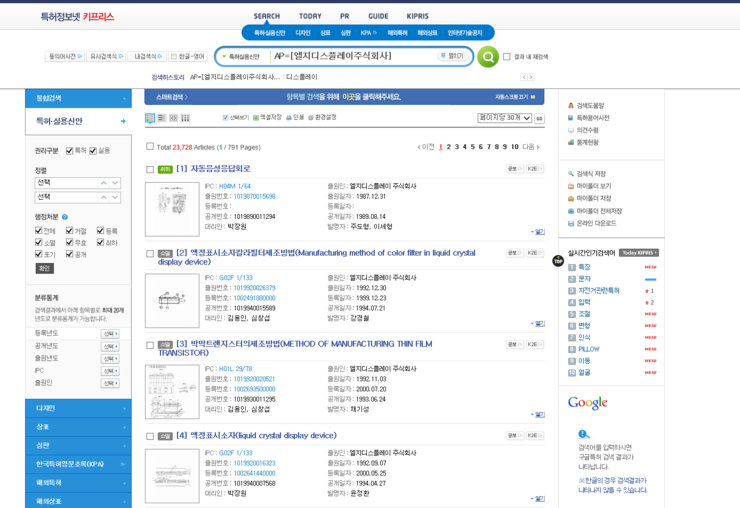Open the 페이지당 30개 dropdown

tap(505, 118)
